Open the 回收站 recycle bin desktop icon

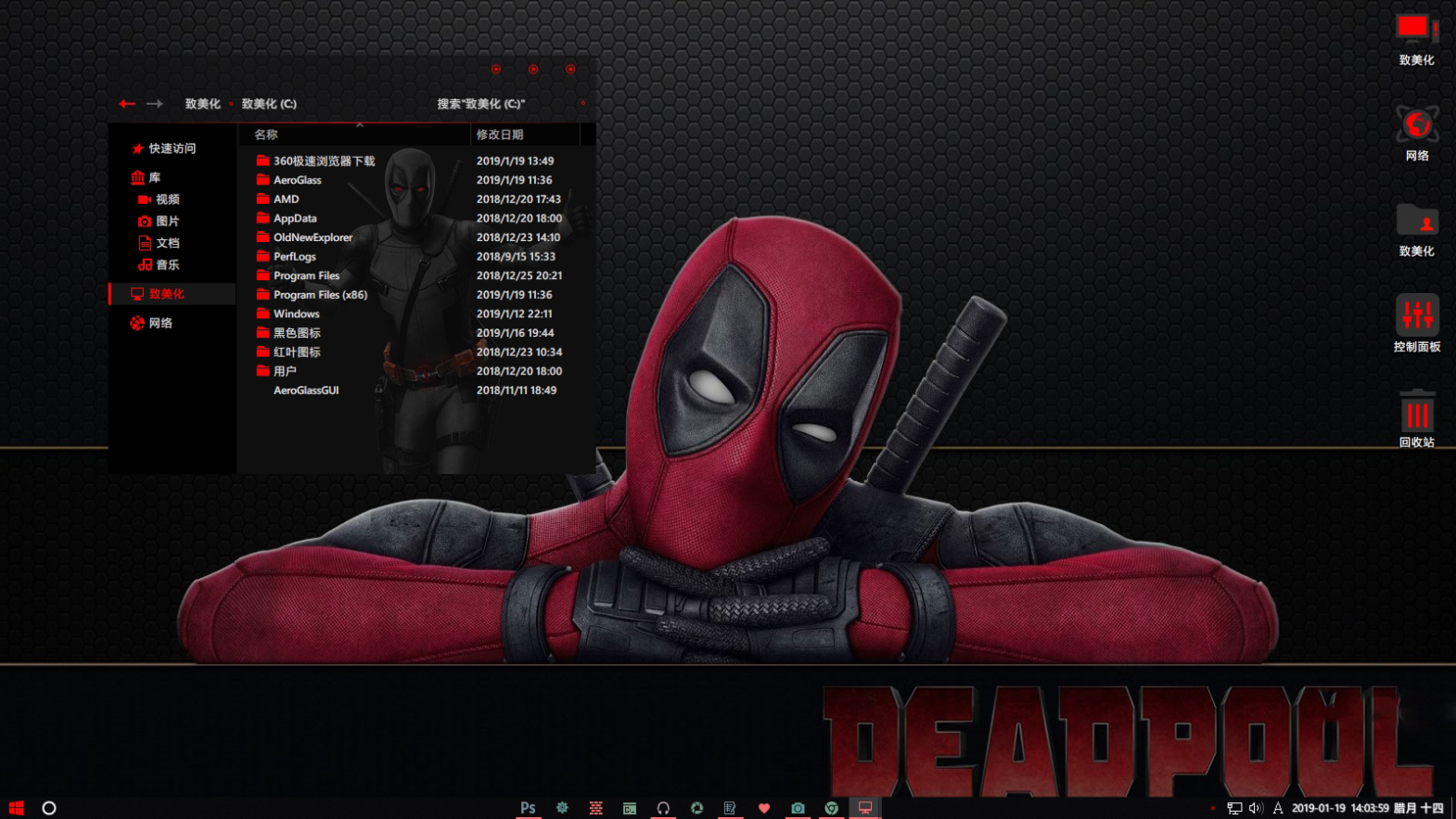[x=1416, y=420]
